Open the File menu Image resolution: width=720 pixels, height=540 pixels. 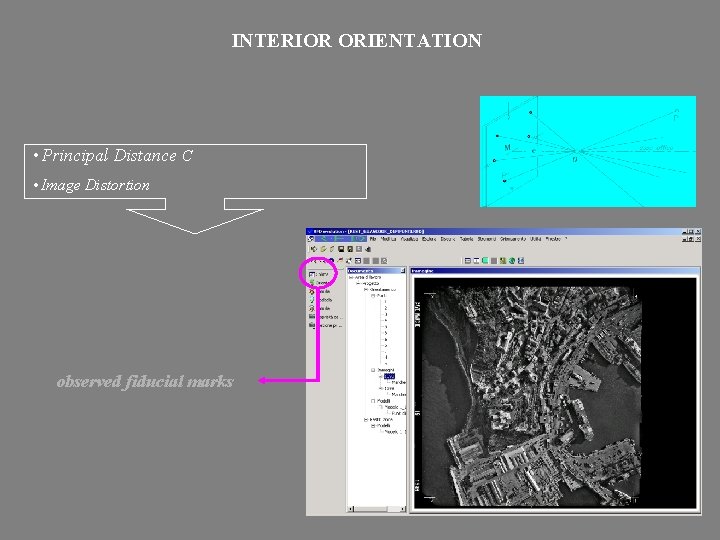(x=373, y=239)
